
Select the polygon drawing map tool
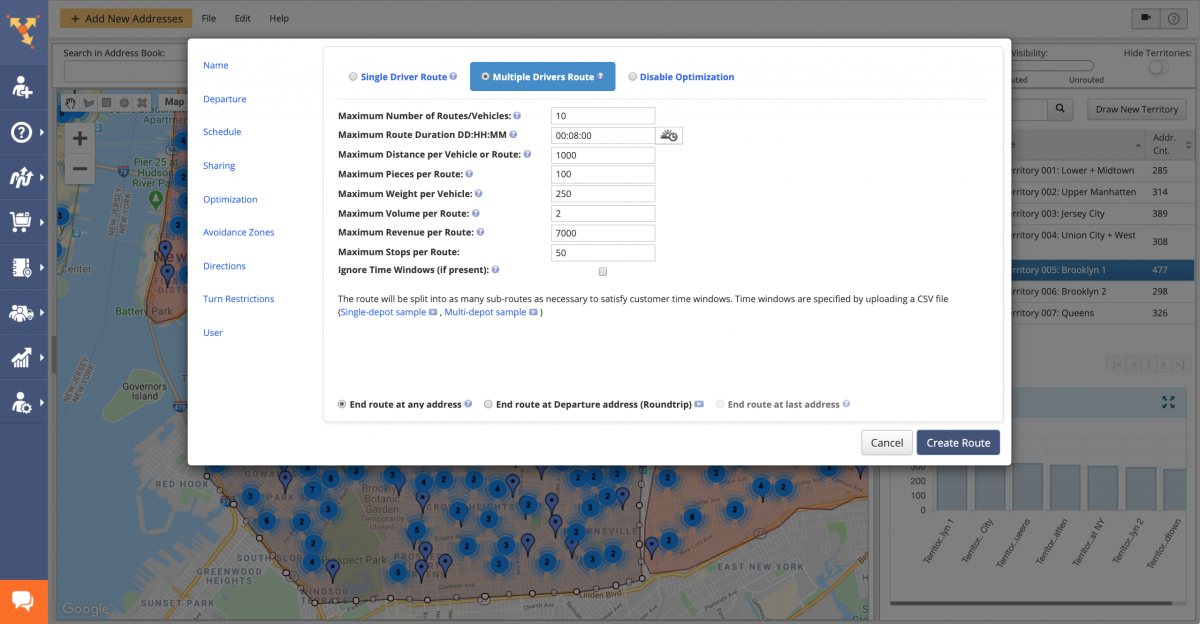click(x=89, y=102)
